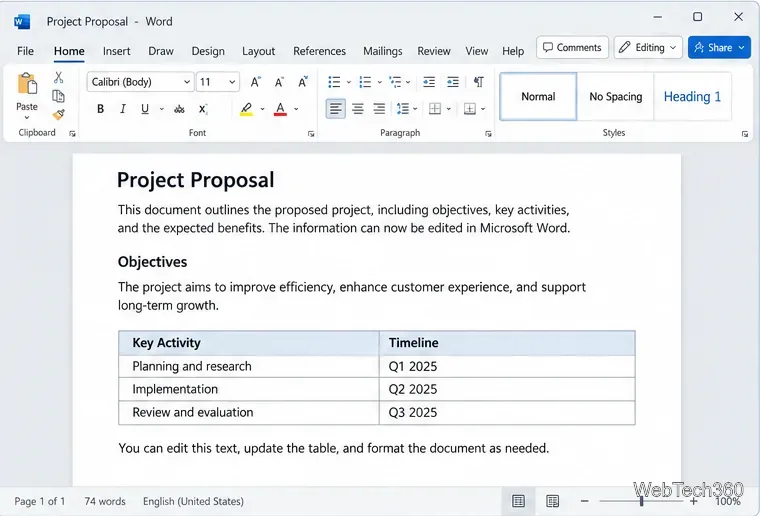Expand the Paste options arrow
760x516 pixels.
(27, 118)
